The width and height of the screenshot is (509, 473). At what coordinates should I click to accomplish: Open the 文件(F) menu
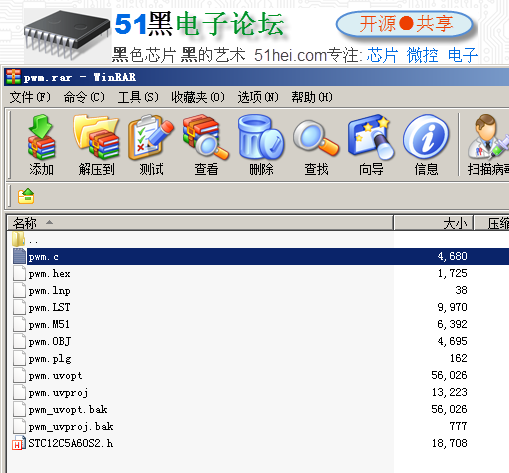[30, 97]
